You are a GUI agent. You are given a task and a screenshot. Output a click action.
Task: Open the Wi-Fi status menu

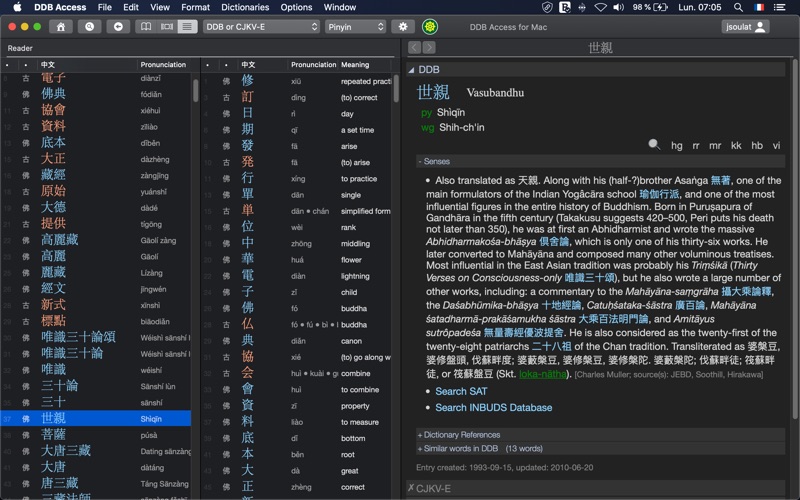[601, 7]
